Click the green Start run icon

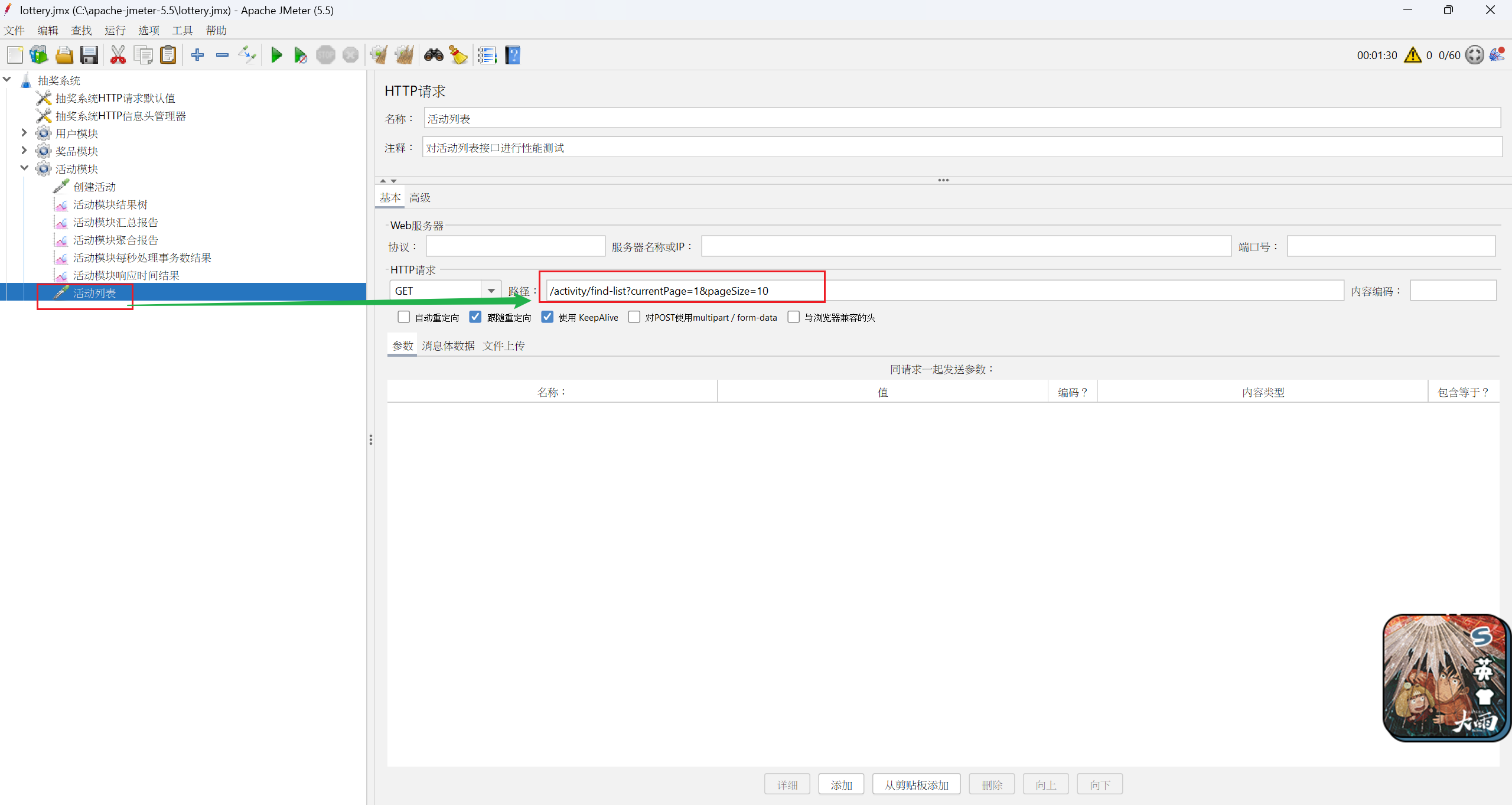[276, 56]
